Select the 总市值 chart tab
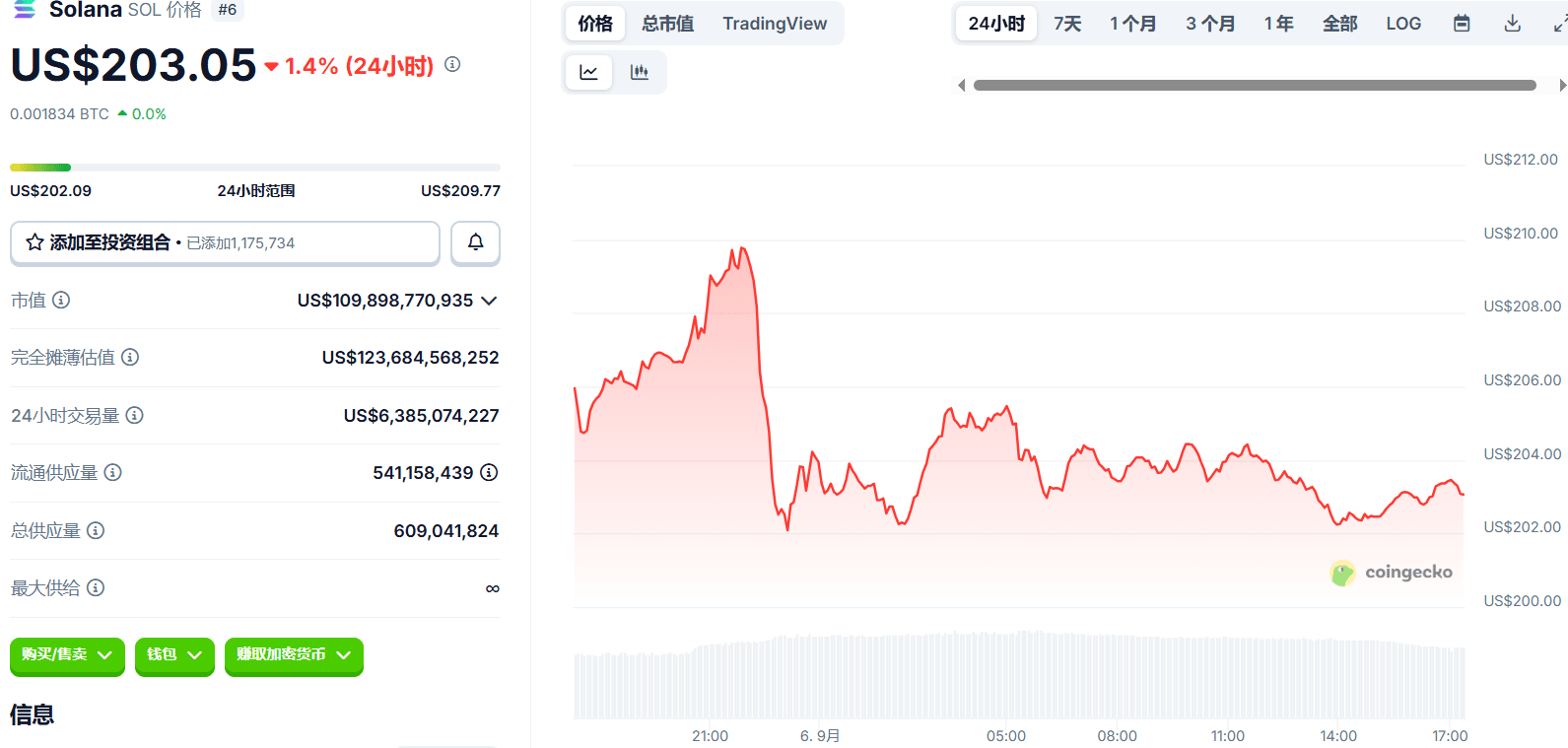The width and height of the screenshot is (1568, 748). coord(668,24)
